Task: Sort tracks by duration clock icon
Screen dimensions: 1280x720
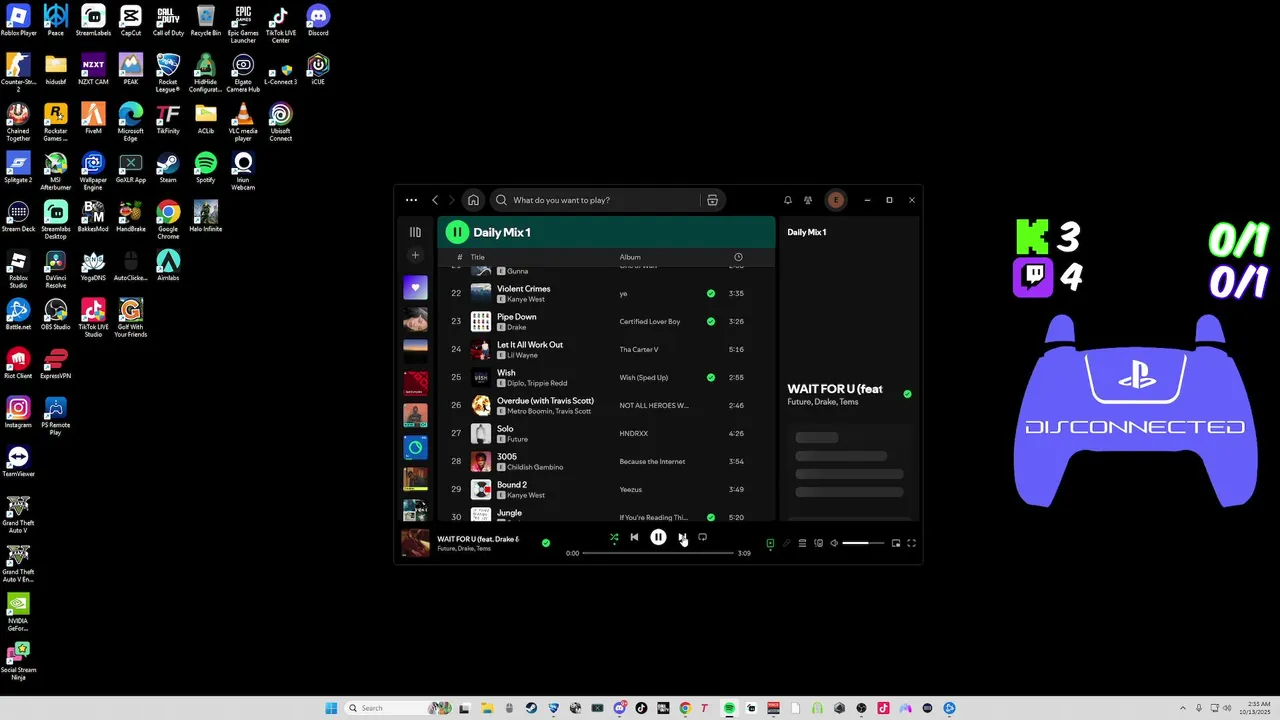Action: click(738, 257)
